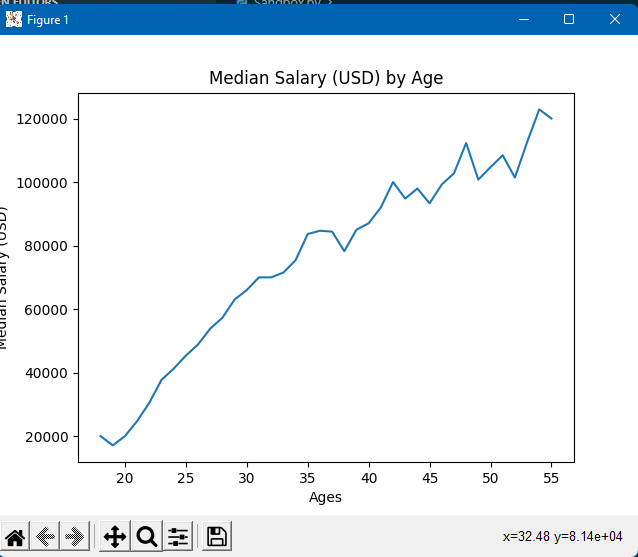Click the line's lowest point near age 19
Viewport: 638px width, 557px height.
pos(113,445)
